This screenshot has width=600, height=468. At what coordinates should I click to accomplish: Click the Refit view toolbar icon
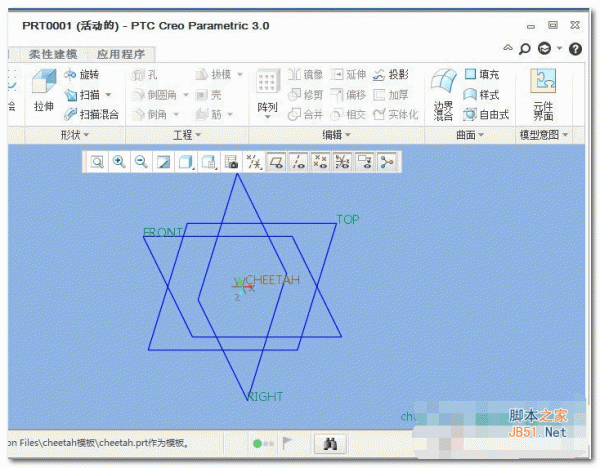pos(97,162)
